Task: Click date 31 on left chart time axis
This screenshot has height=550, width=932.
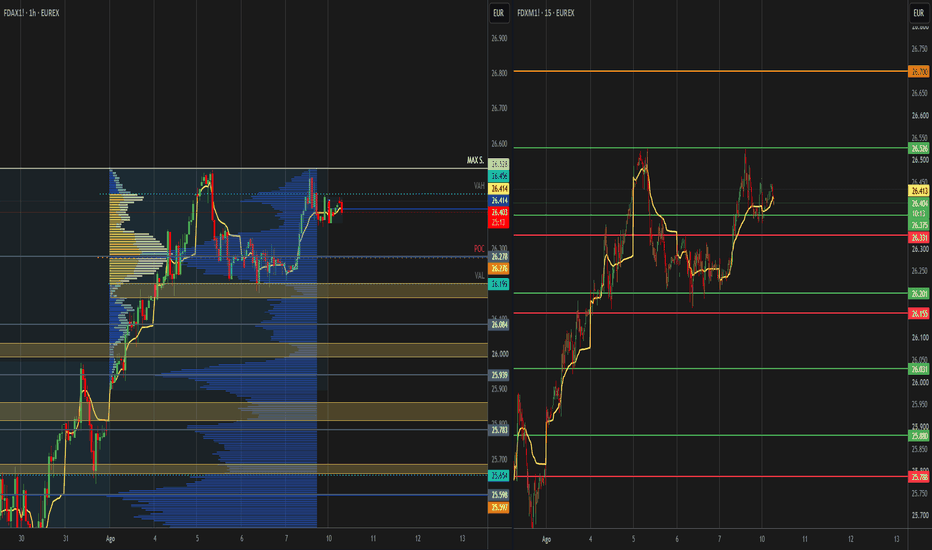Action: pyautogui.click(x=65, y=539)
